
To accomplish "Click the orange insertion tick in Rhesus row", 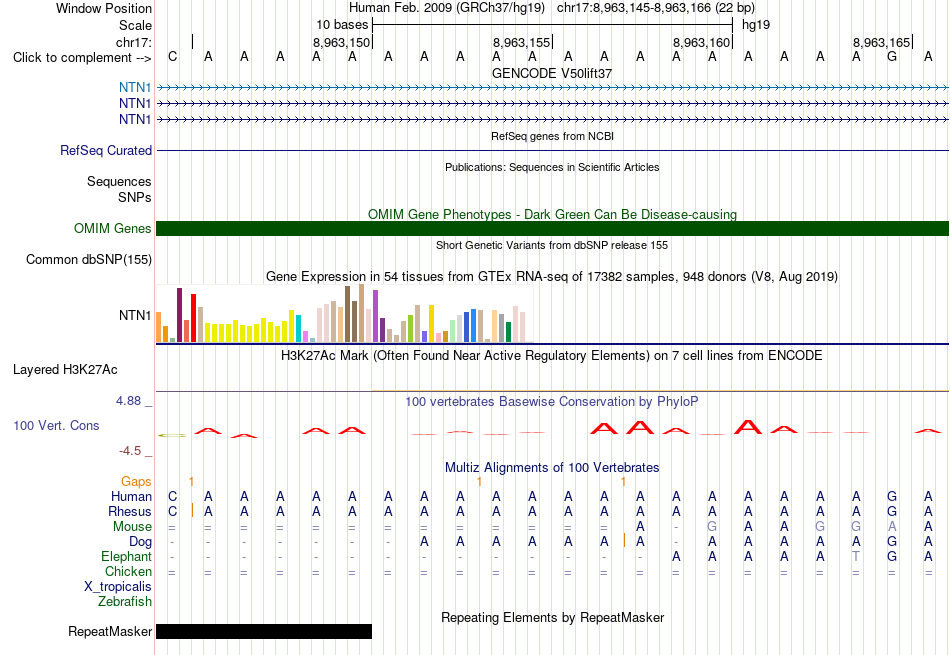I will pos(192,510).
